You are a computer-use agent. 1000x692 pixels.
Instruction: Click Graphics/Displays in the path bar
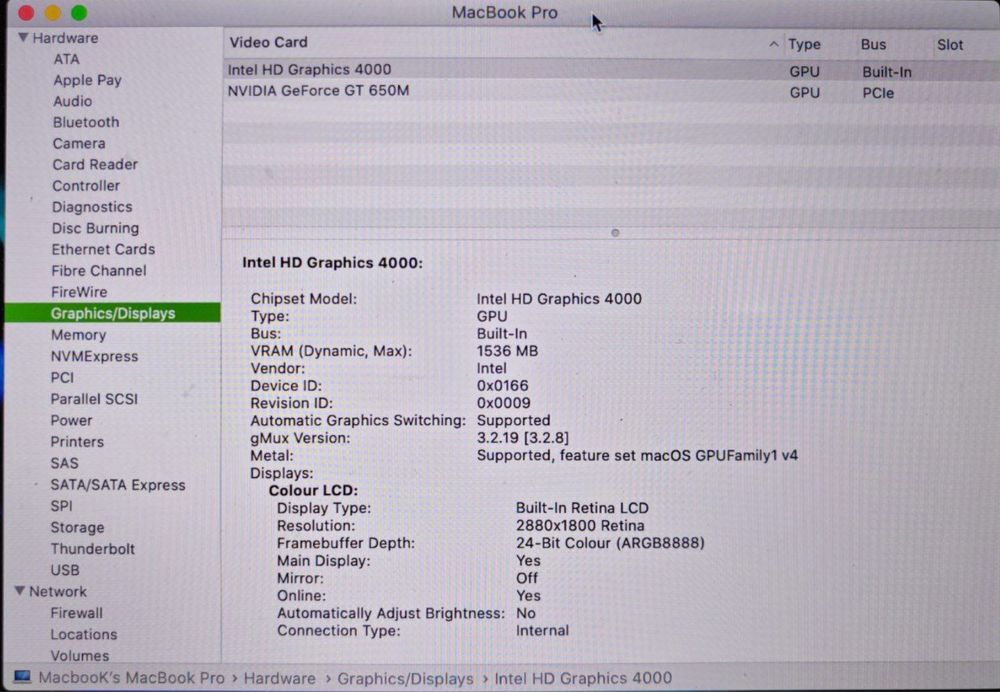[405, 679]
